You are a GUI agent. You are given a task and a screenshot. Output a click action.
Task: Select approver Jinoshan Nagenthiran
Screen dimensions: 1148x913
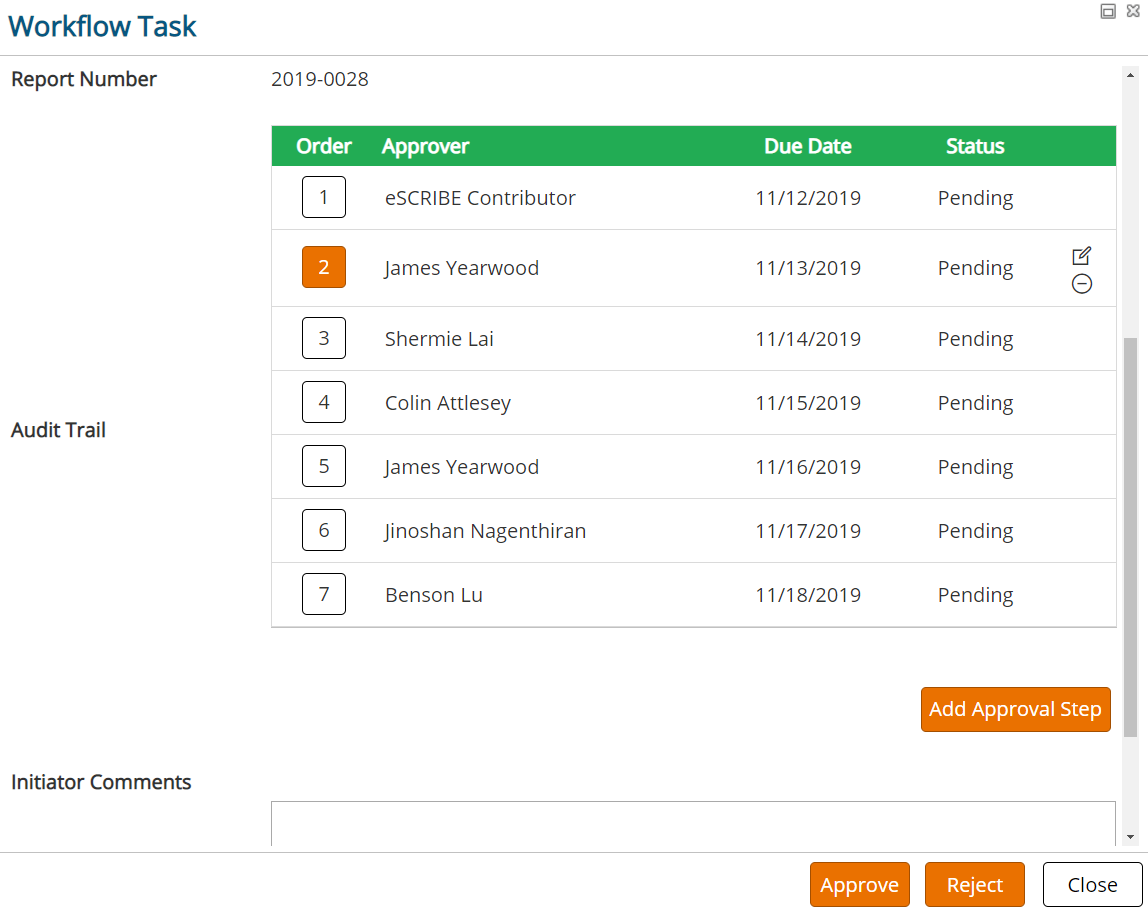click(x=485, y=531)
